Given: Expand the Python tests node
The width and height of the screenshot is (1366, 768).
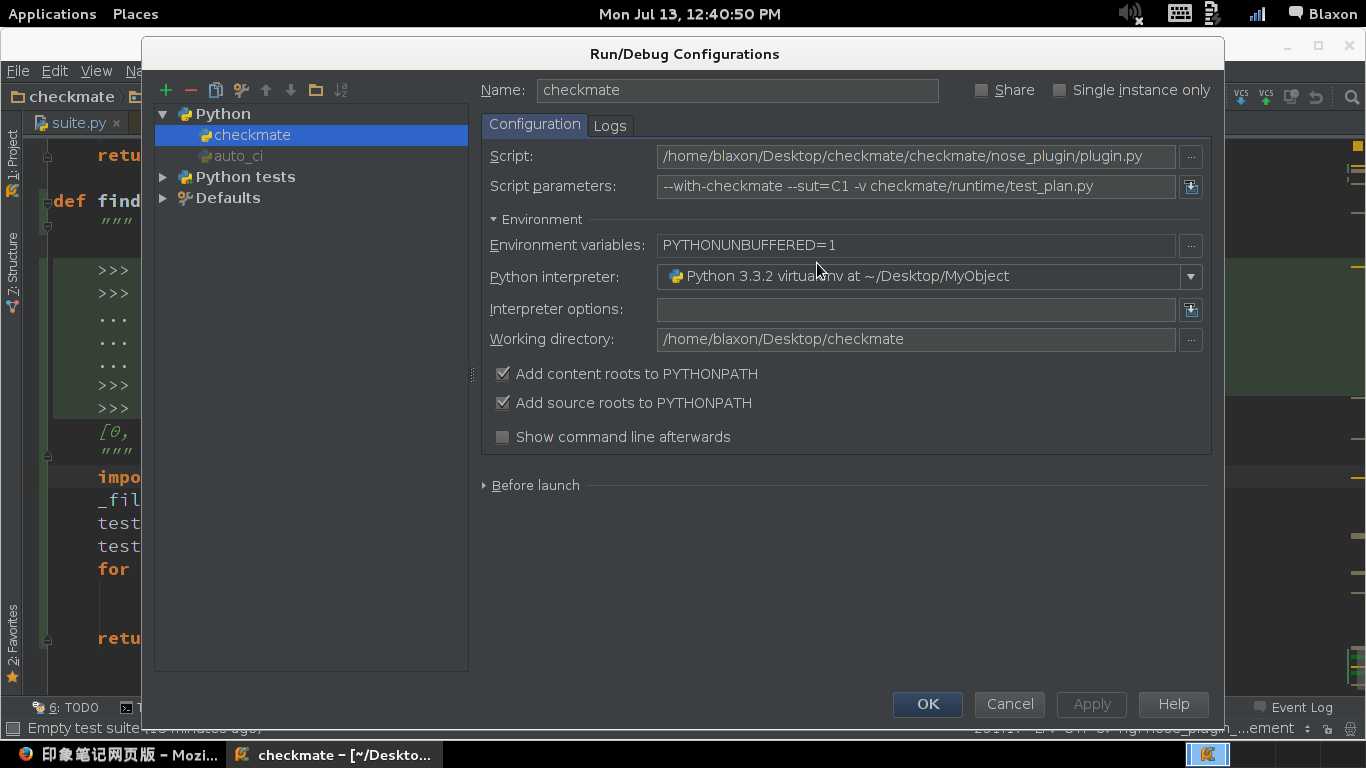Looking at the screenshot, I should tap(163, 177).
